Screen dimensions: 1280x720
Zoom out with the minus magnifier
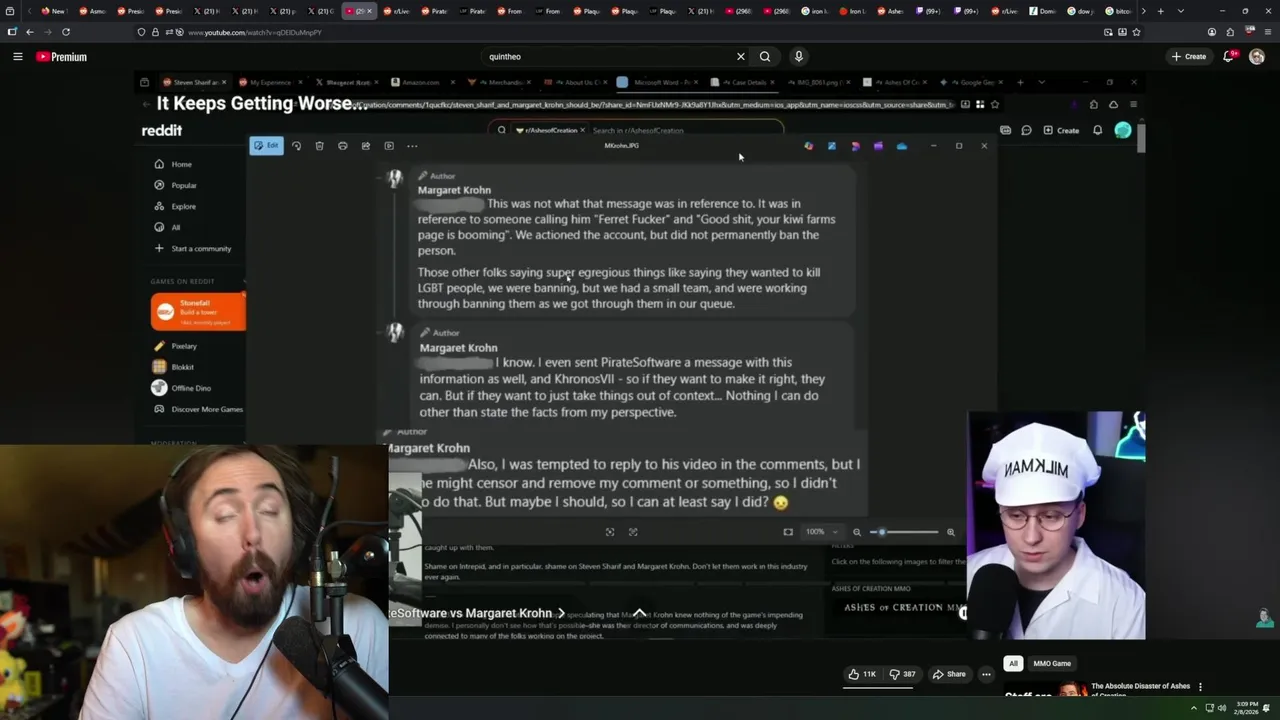(x=856, y=532)
